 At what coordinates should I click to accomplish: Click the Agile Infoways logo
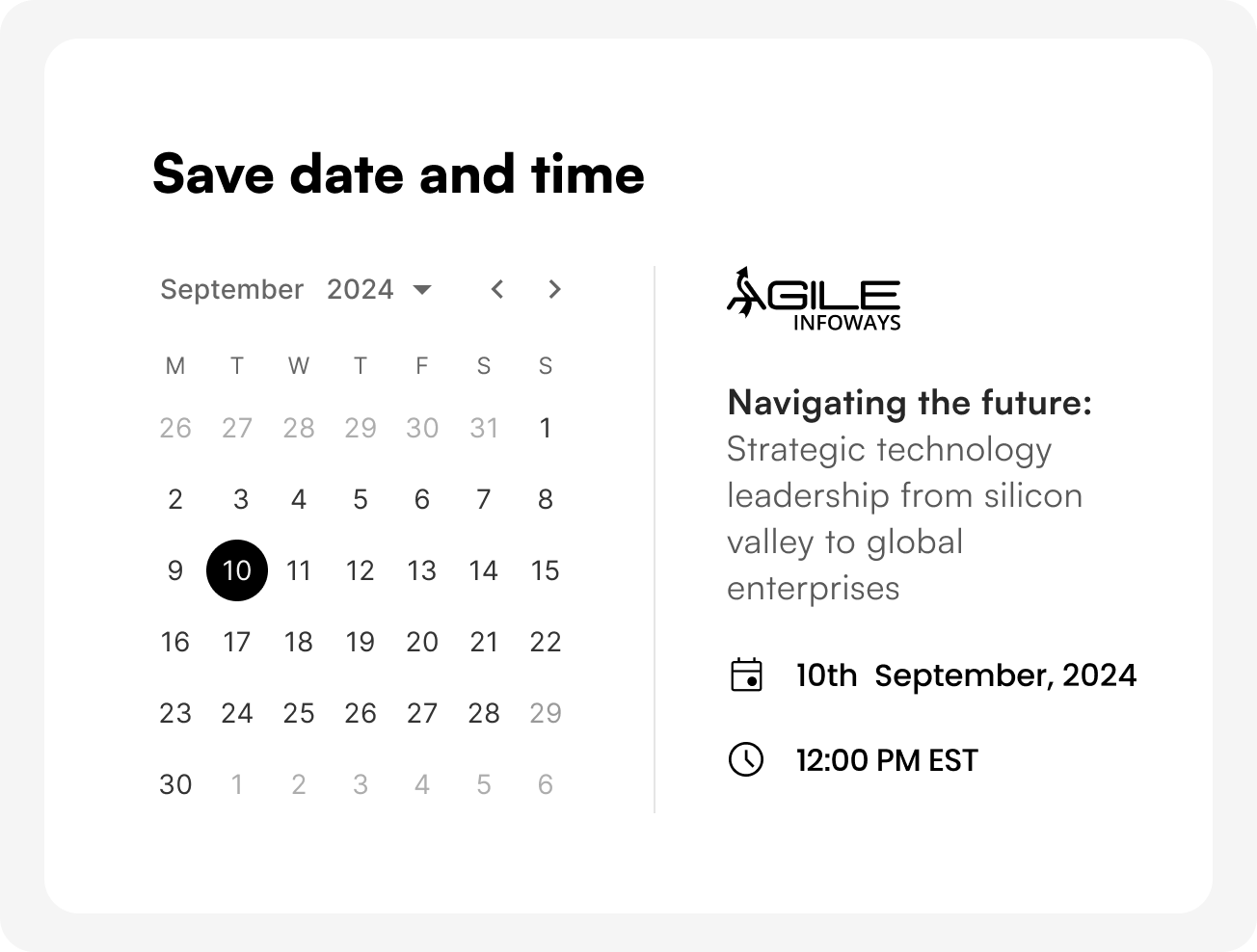(x=814, y=300)
